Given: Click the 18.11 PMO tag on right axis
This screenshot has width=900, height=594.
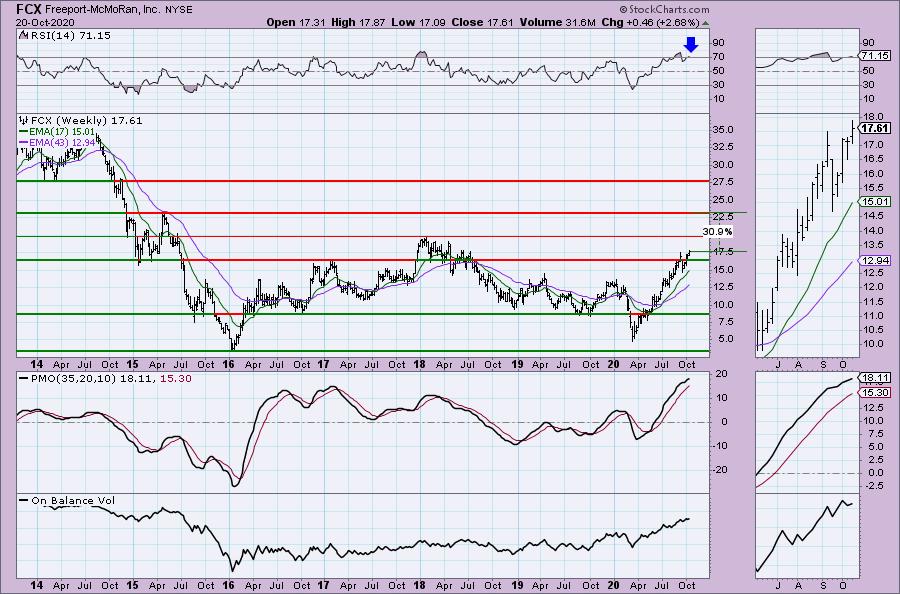Looking at the screenshot, I should [x=875, y=378].
